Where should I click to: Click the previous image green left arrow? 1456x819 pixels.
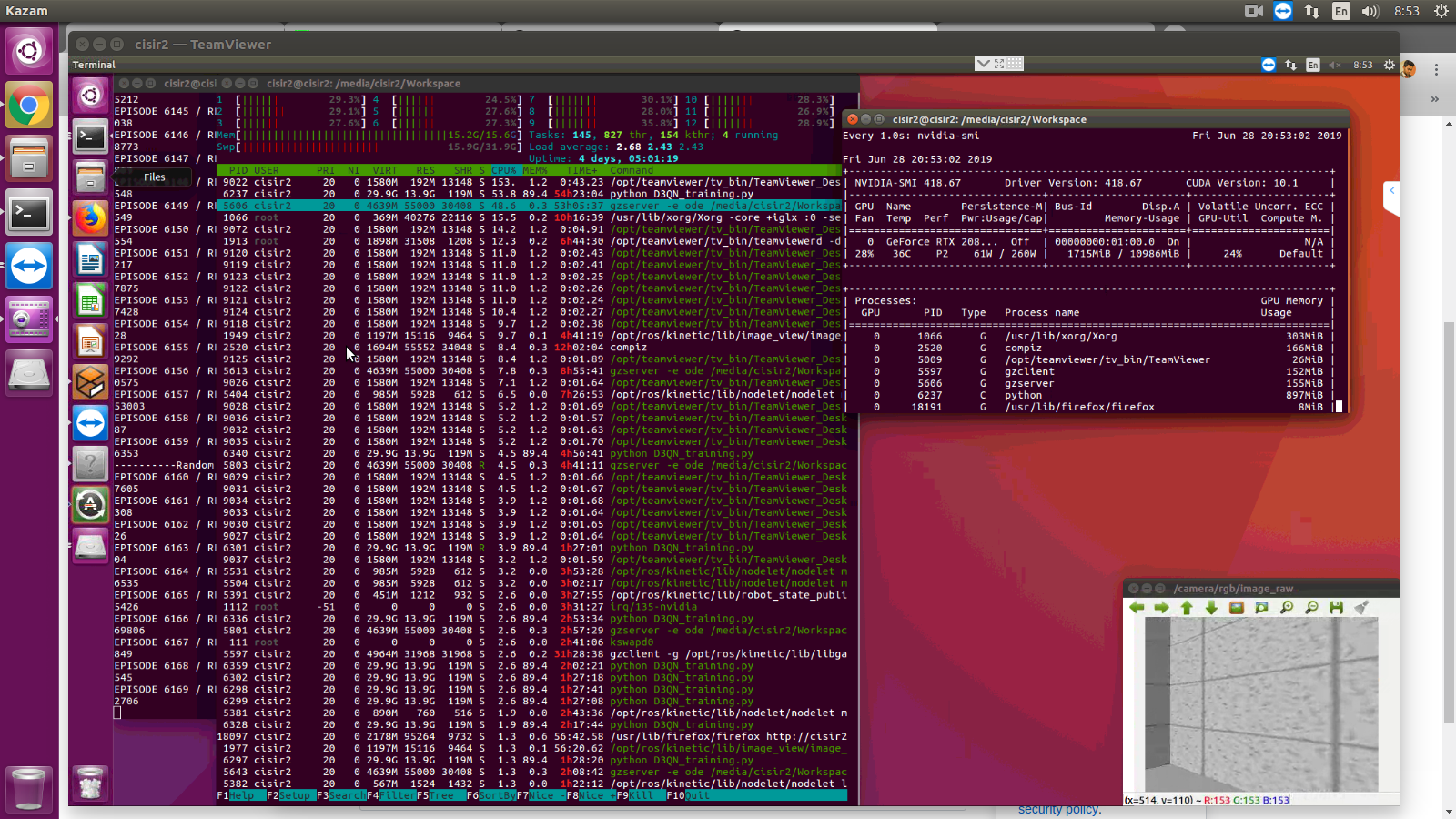[x=1137, y=608]
